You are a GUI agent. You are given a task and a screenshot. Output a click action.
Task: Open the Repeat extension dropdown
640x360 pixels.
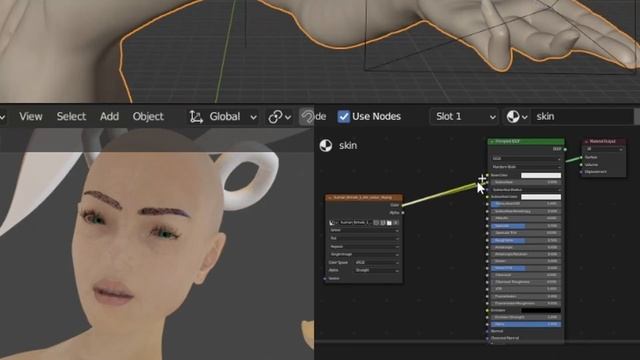point(364,247)
